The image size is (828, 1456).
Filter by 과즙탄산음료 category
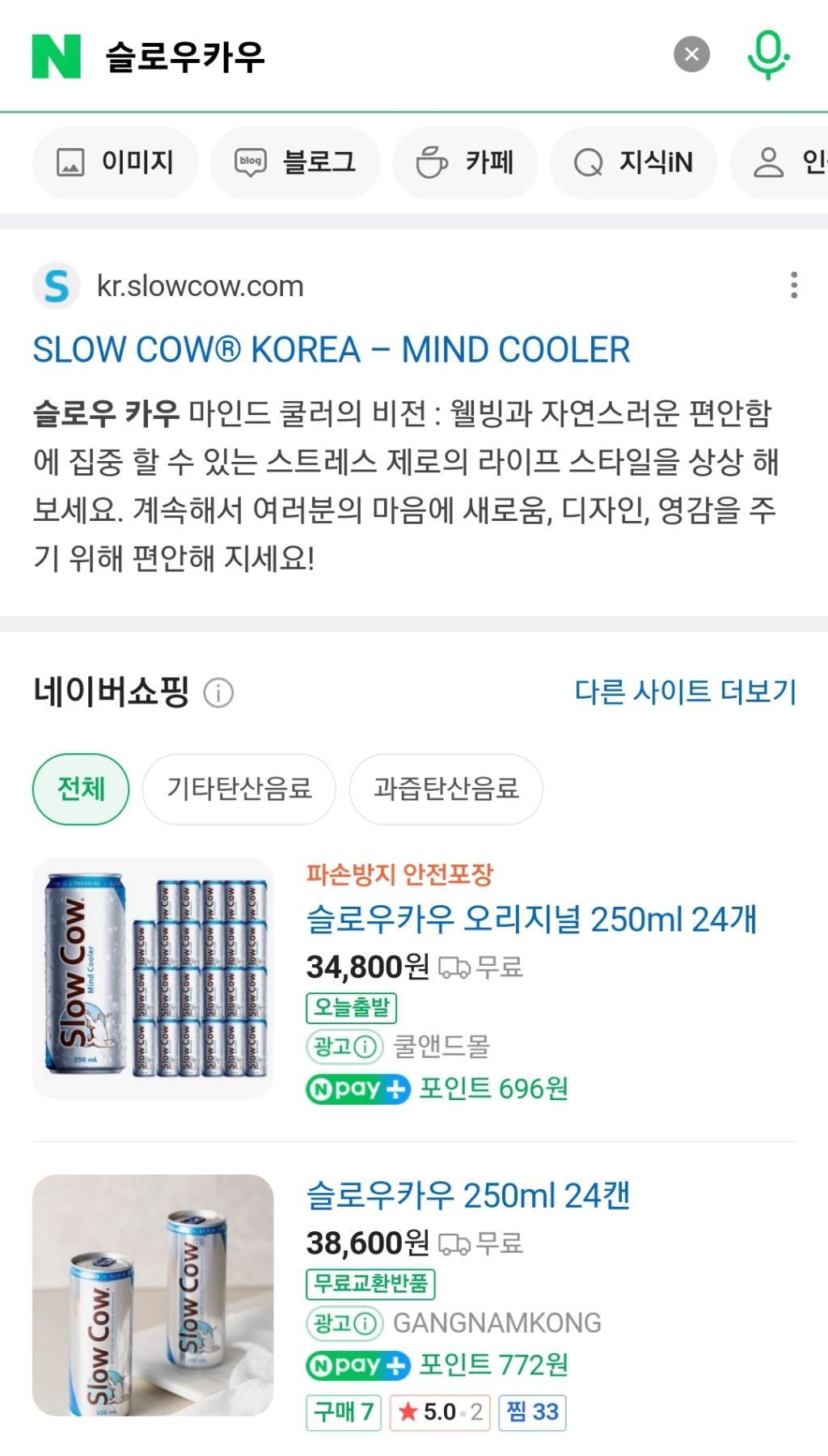point(446,789)
